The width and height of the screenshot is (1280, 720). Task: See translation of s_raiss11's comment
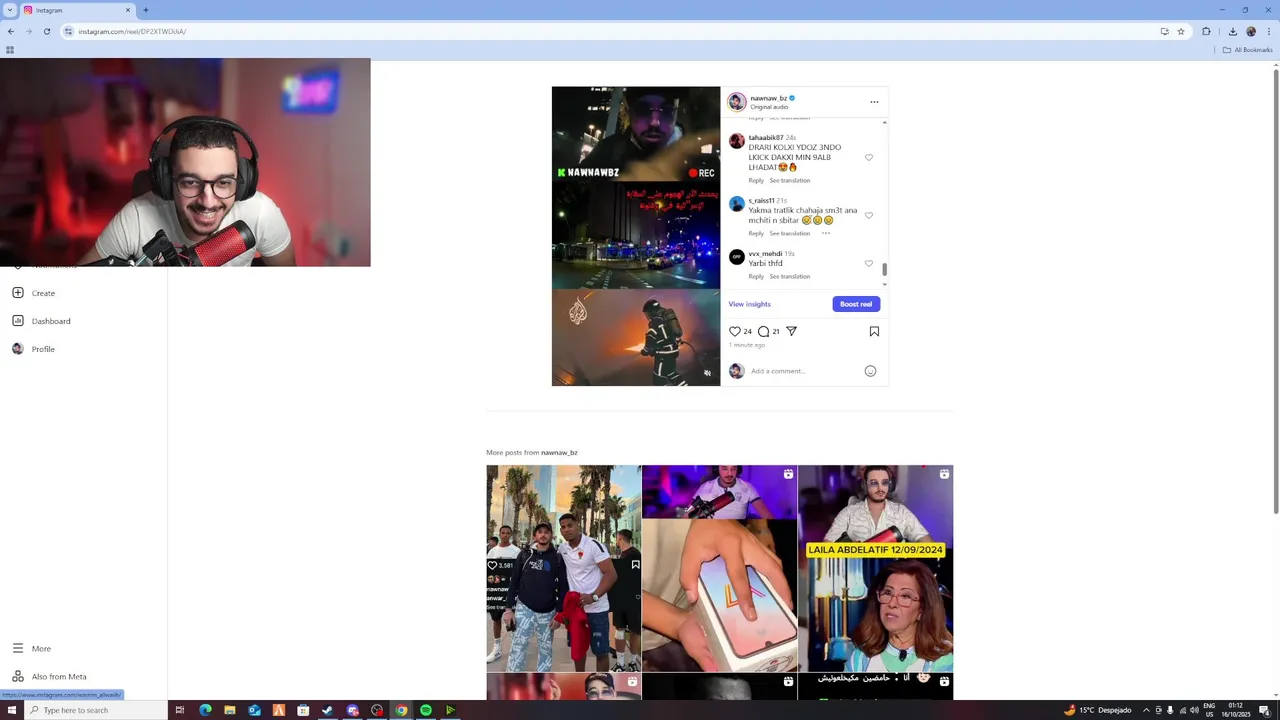tap(789, 233)
